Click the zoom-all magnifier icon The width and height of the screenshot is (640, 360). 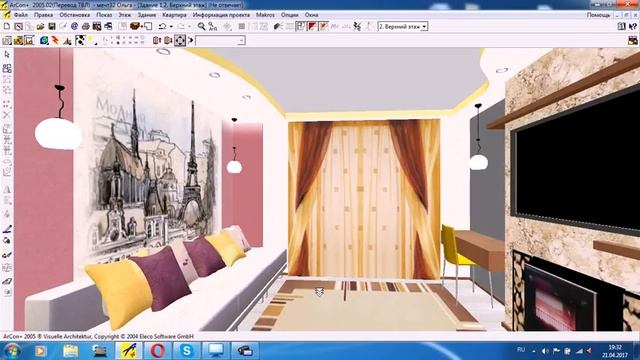click(213, 26)
